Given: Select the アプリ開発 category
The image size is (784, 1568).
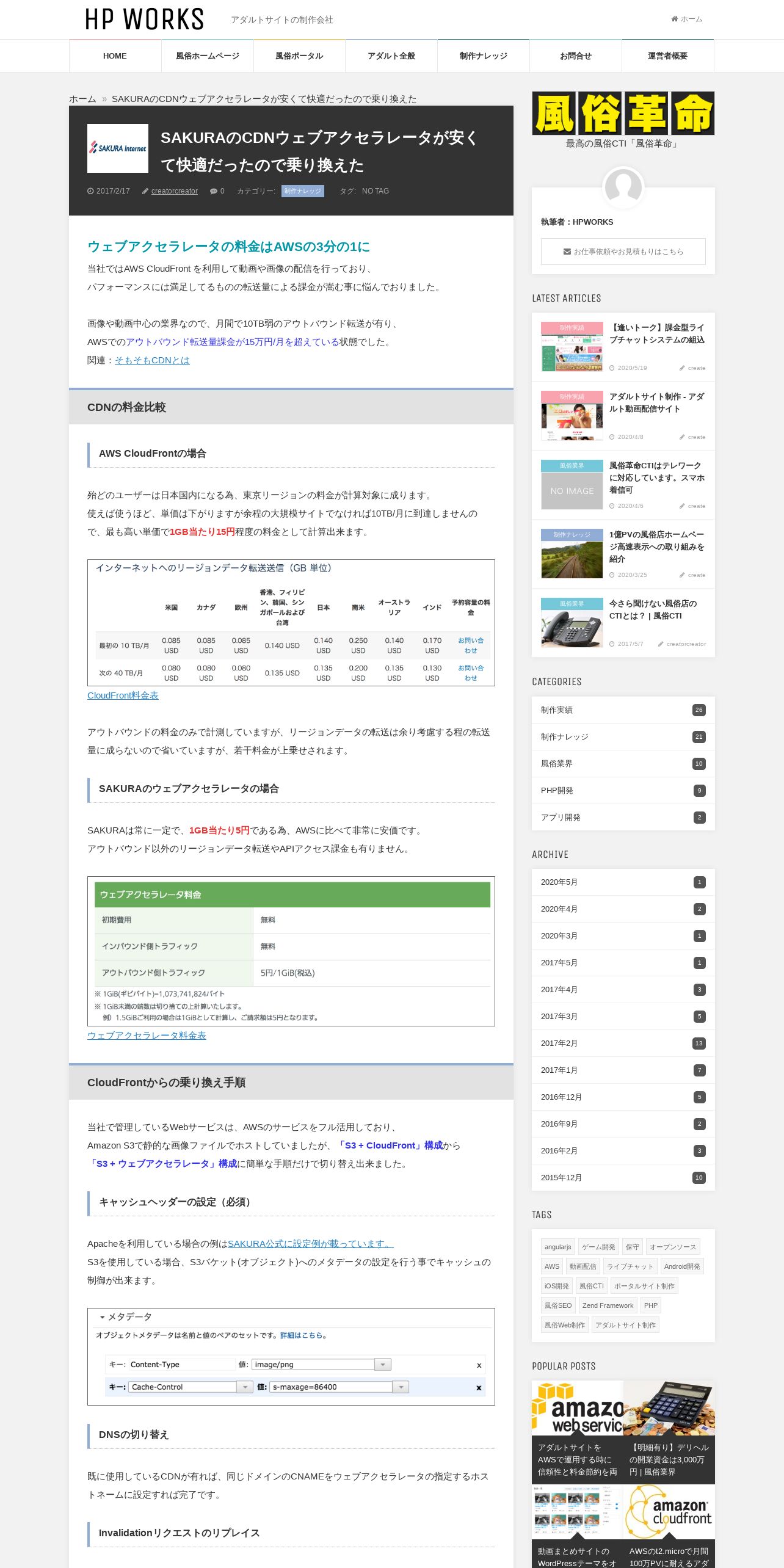Looking at the screenshot, I should (623, 817).
